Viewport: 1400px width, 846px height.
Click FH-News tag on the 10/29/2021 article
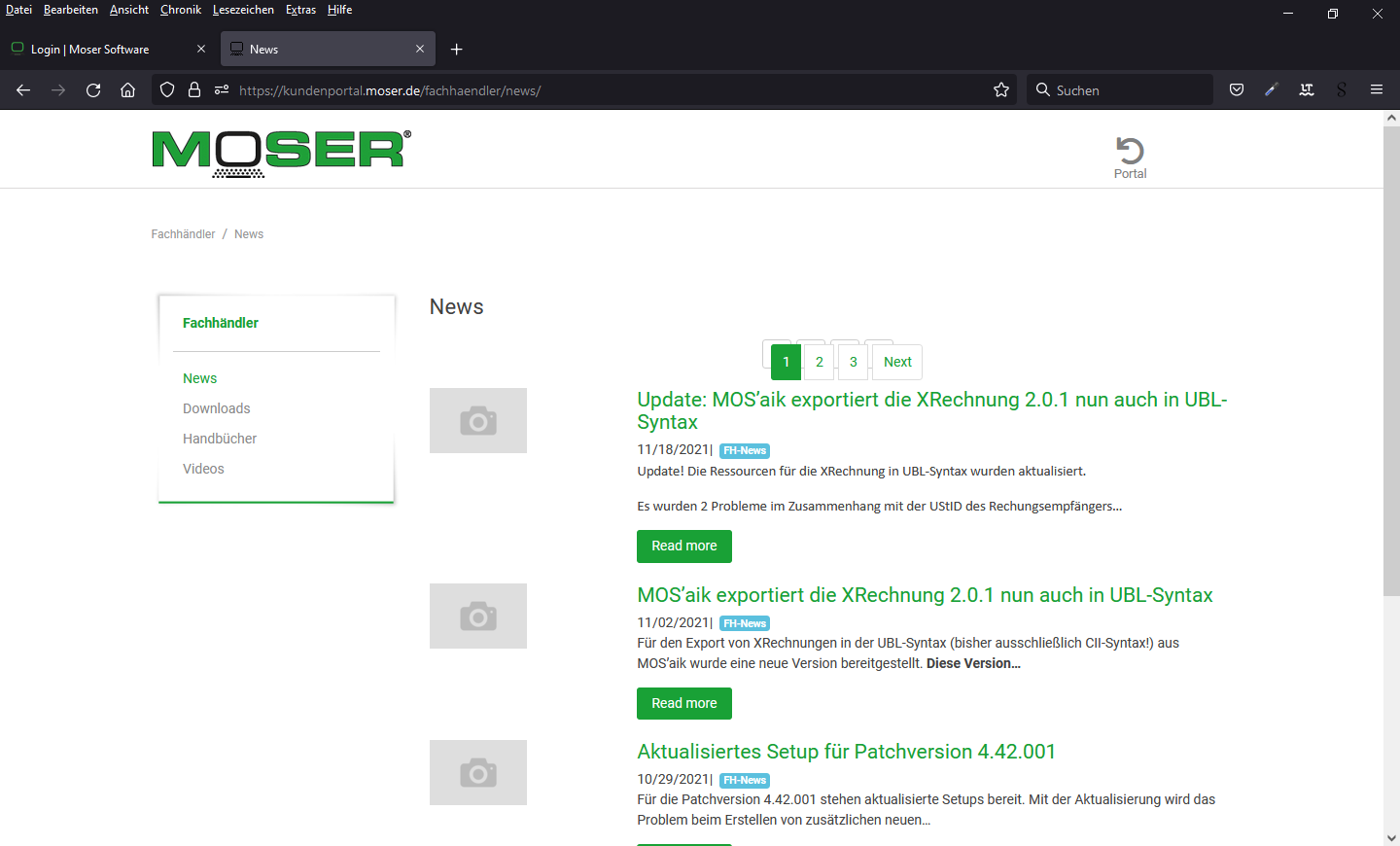pyautogui.click(x=745, y=780)
